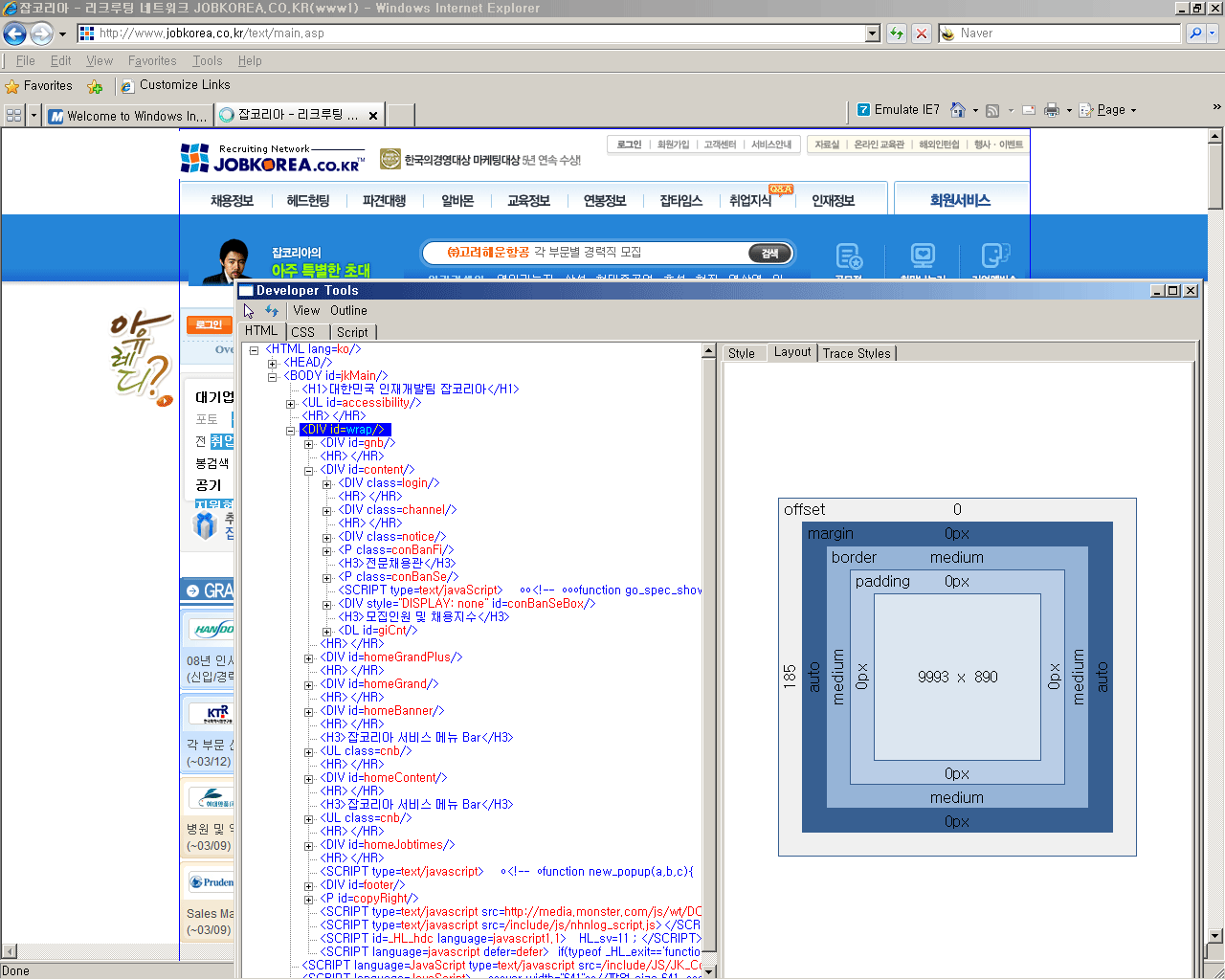The image size is (1225, 980).
Task: Click the Add to Favorites star icon
Action: click(95, 86)
